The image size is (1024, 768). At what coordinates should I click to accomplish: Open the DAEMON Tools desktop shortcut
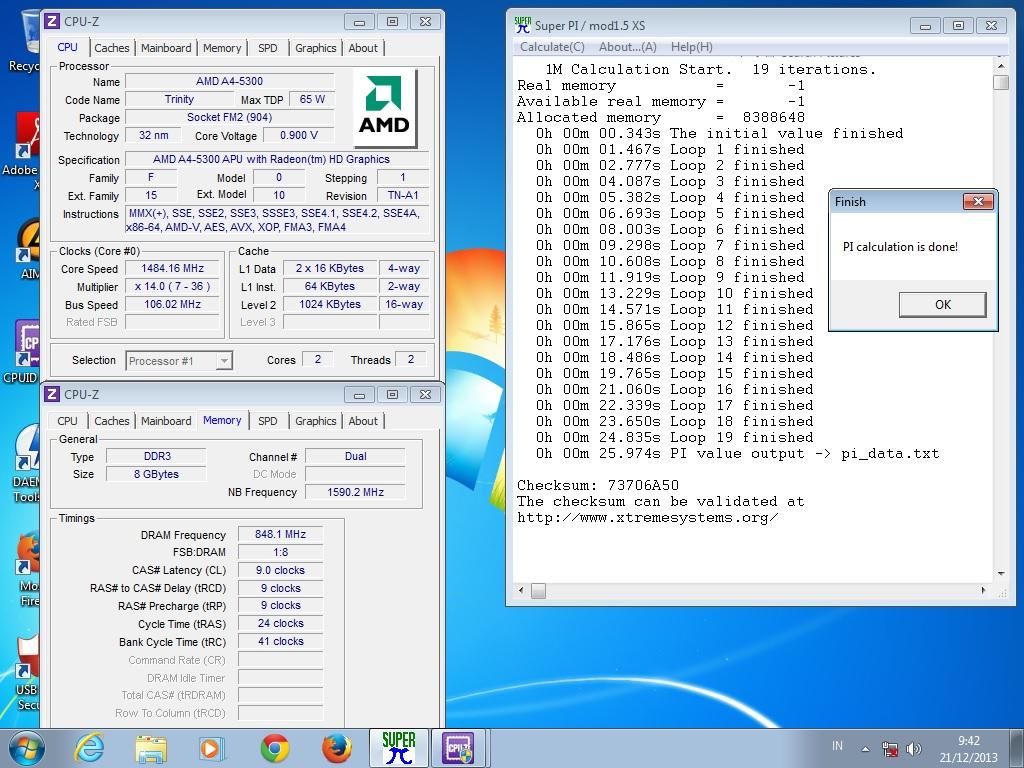[x=26, y=462]
